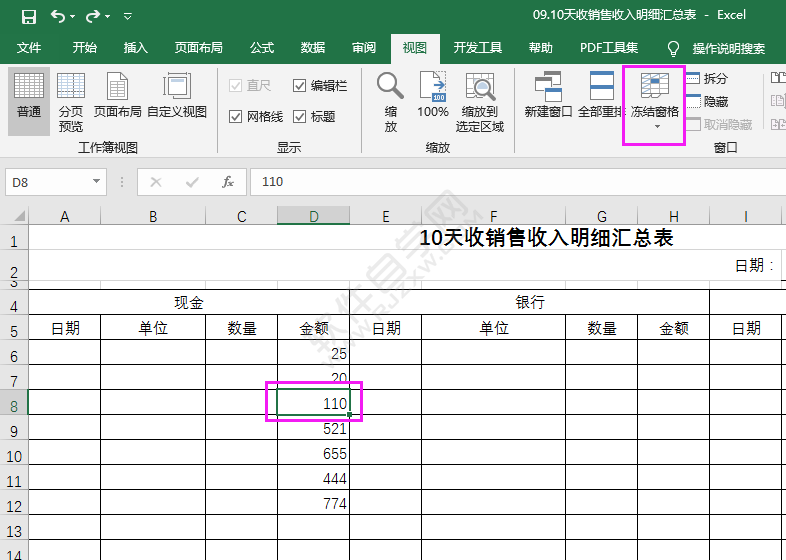Viewport: 786px width, 560px height.
Task: Open Customize Quick Access Toolbar dropdown
Action: (x=128, y=17)
